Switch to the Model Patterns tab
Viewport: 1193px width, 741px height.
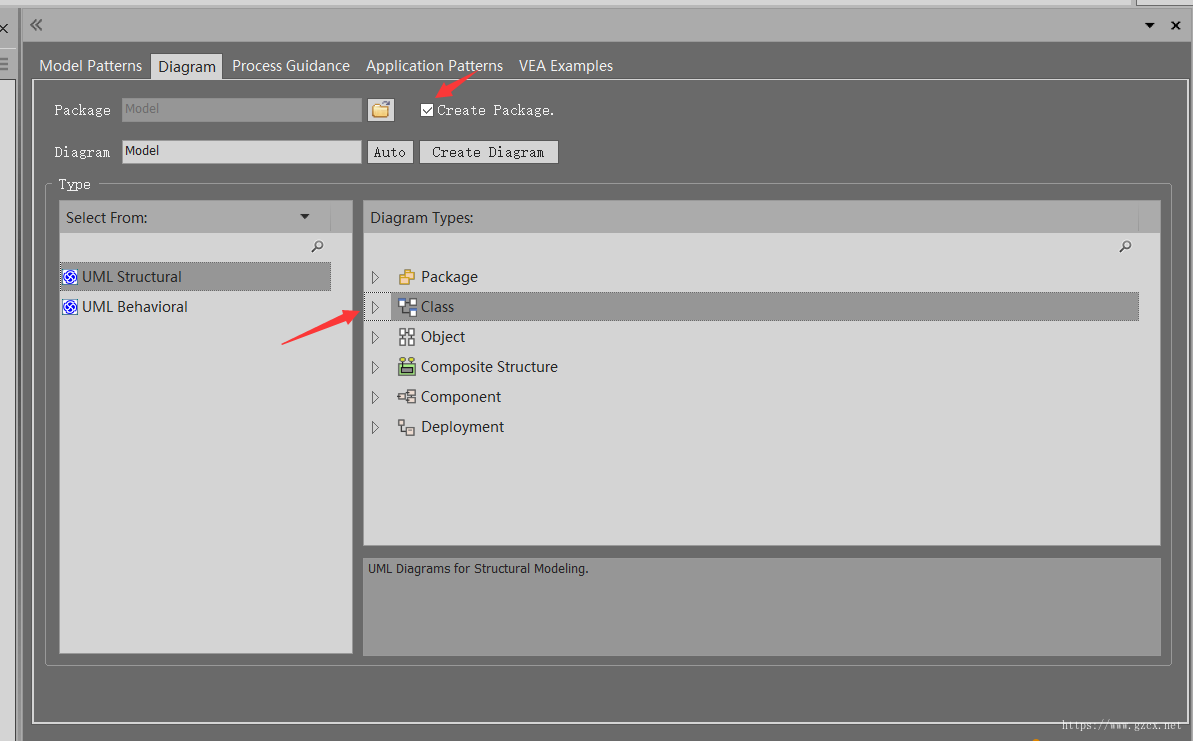coord(90,66)
